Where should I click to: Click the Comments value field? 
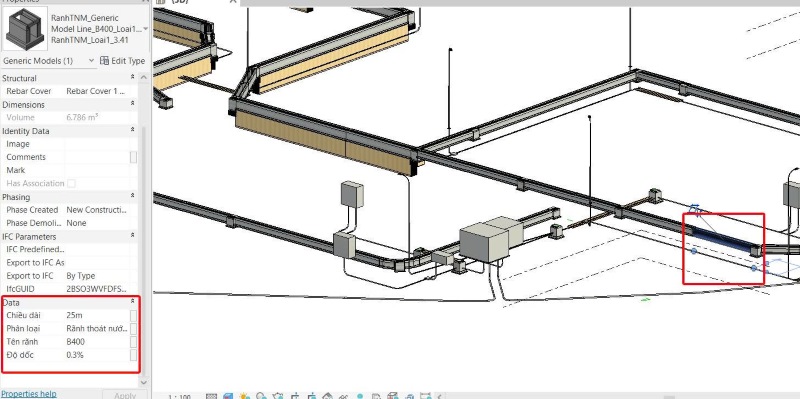click(97, 157)
